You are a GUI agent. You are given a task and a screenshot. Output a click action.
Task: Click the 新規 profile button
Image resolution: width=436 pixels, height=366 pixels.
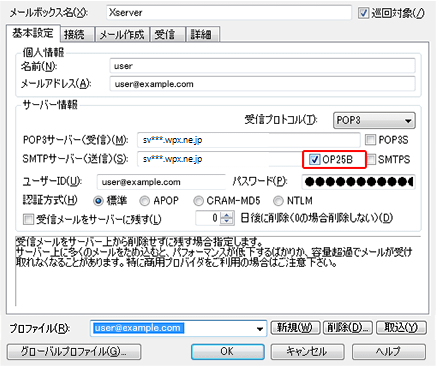(295, 328)
